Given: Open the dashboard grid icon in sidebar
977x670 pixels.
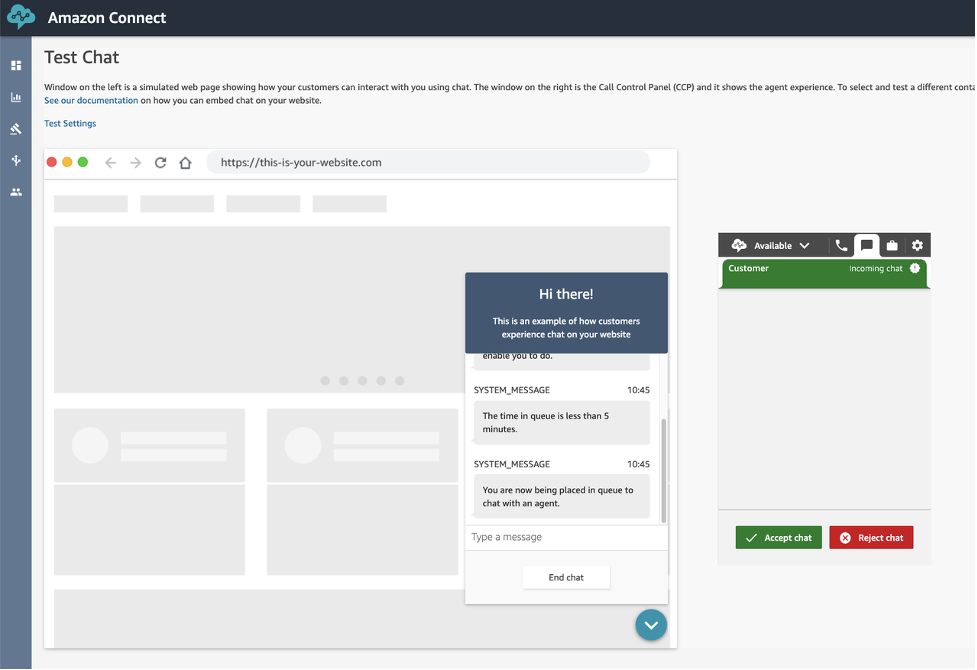Looking at the screenshot, I should coord(16,65).
